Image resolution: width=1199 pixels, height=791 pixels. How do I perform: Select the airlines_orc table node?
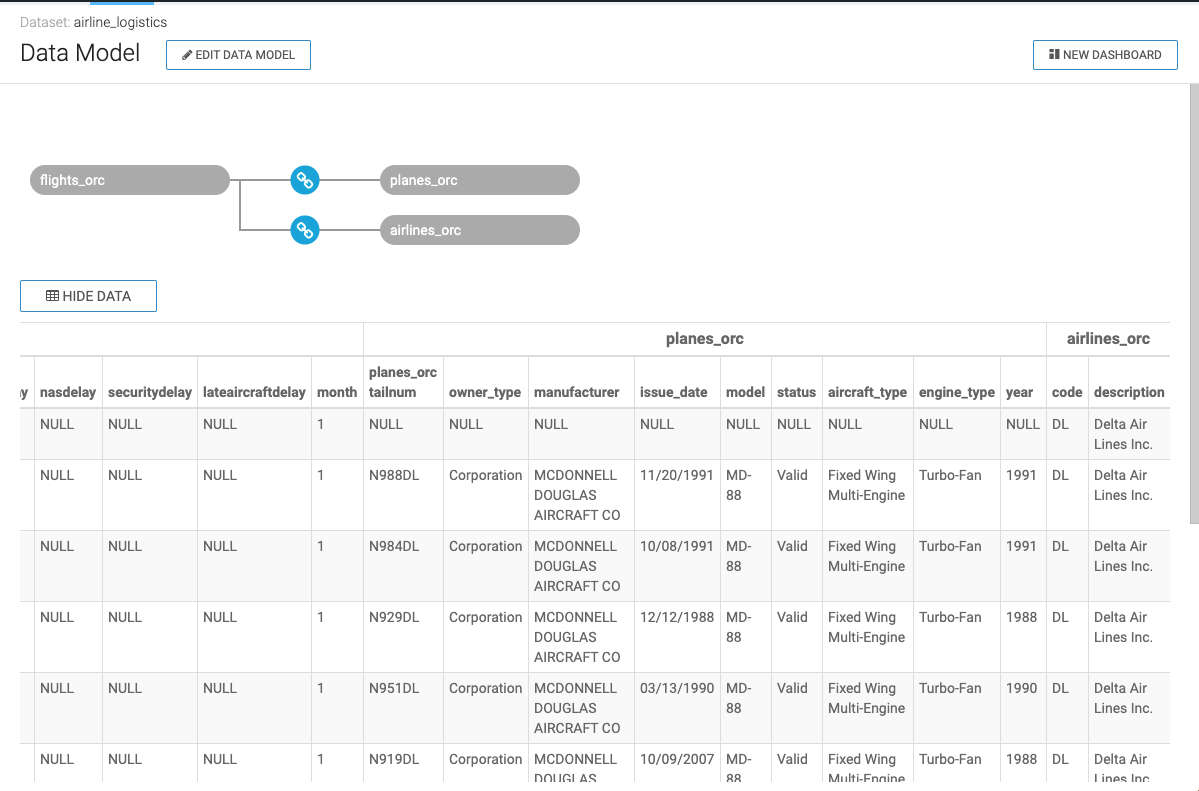pos(479,230)
